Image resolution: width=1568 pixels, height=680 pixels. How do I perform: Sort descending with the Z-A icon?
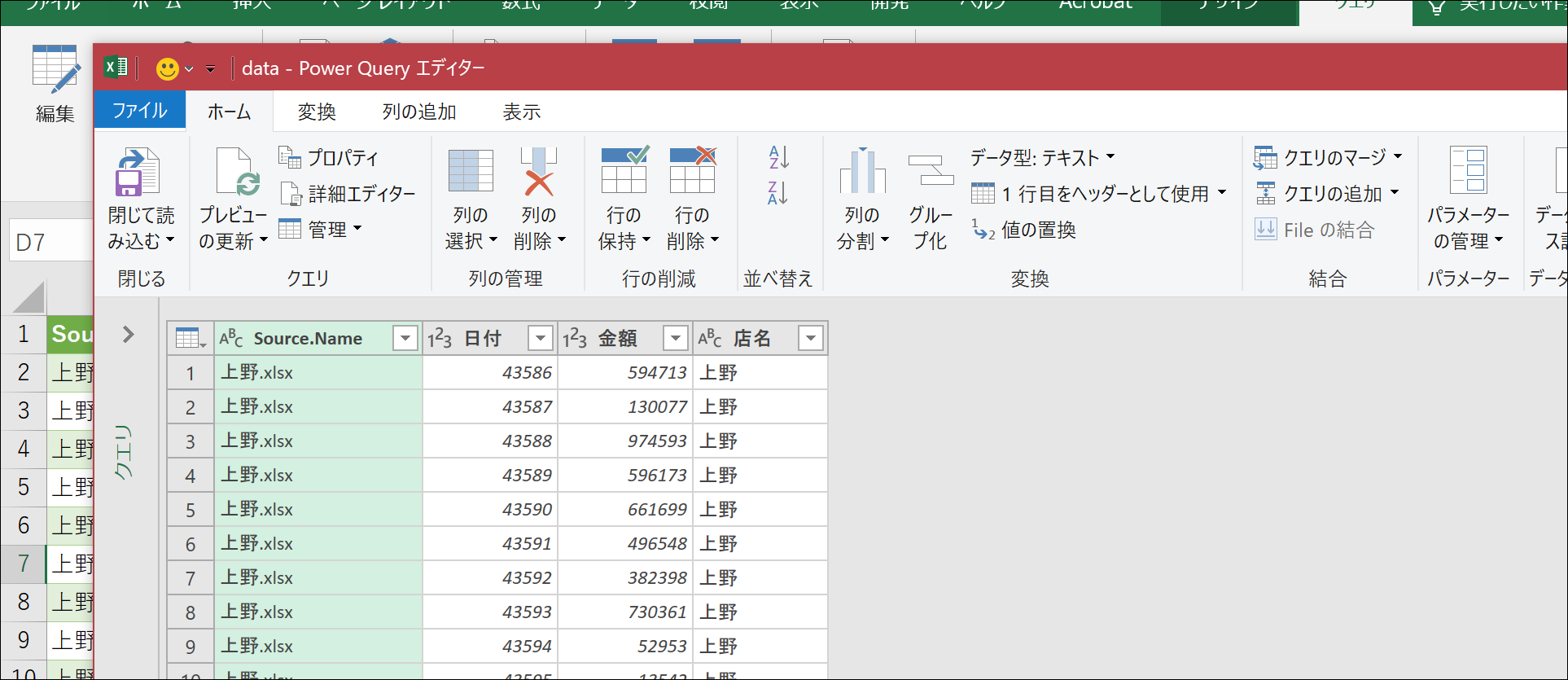[778, 193]
